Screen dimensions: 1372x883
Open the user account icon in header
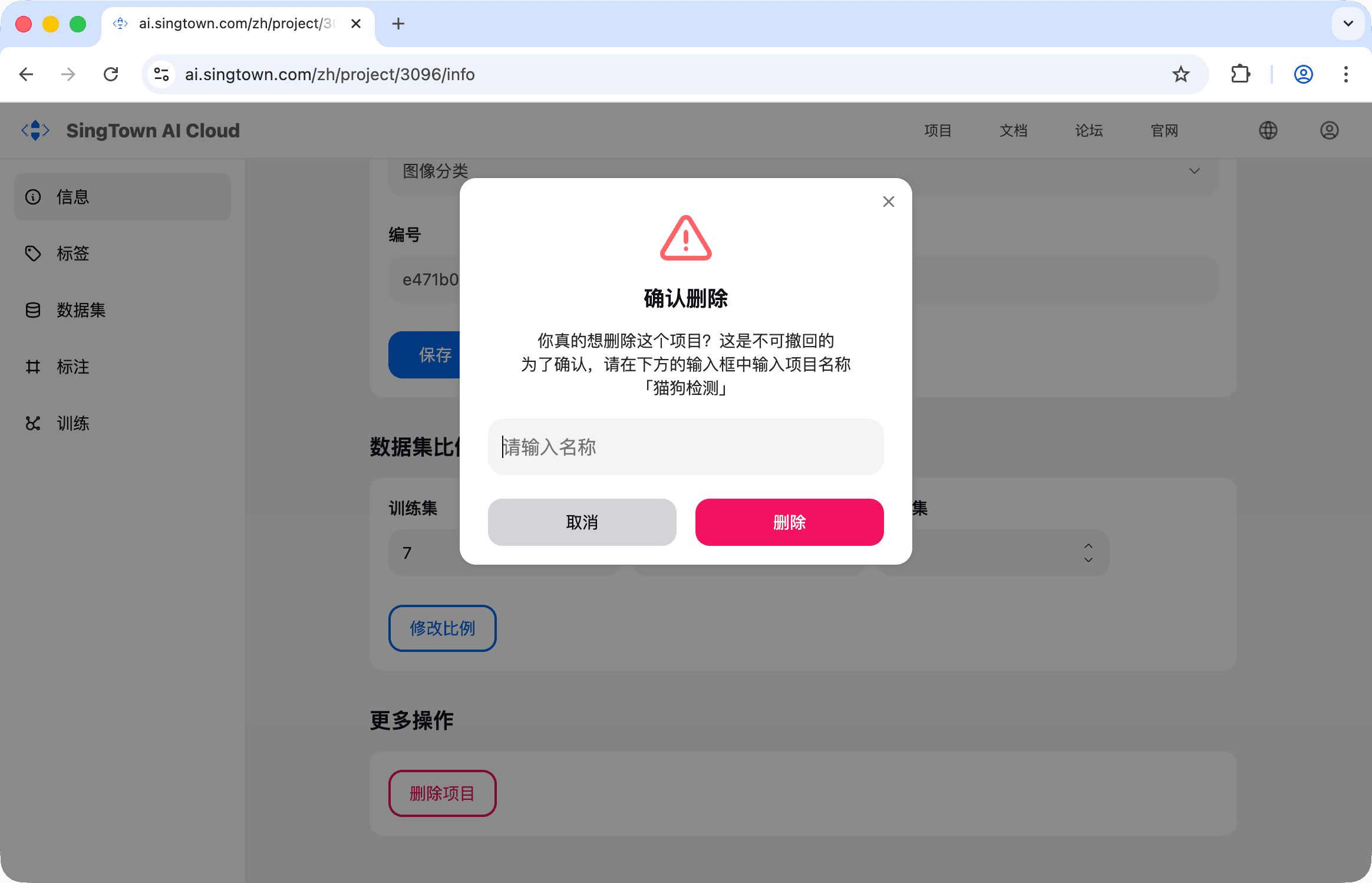point(1330,130)
